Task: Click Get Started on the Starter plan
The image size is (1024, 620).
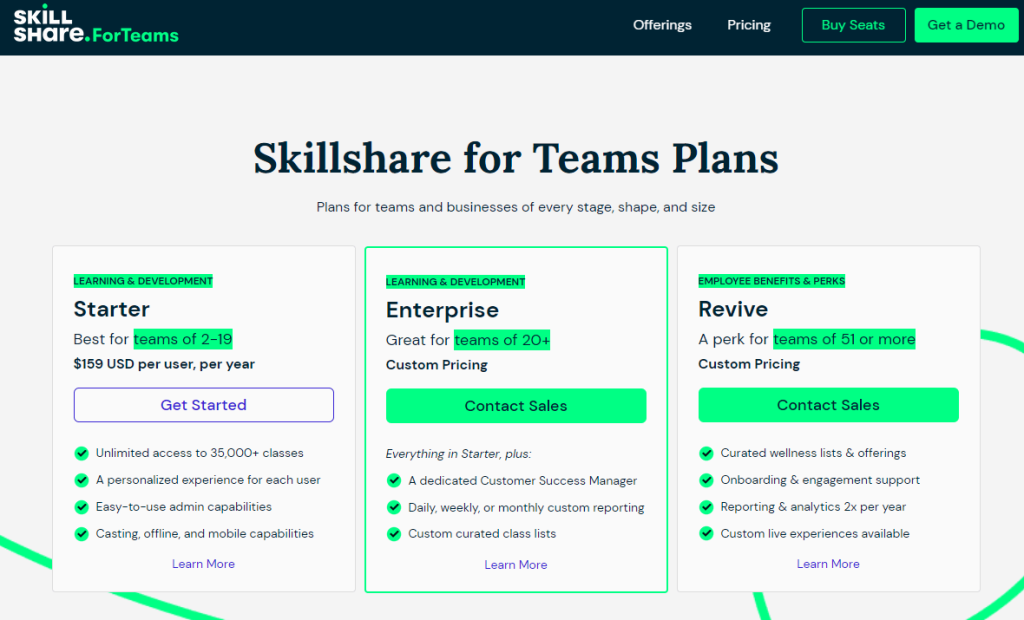Action: tap(204, 405)
